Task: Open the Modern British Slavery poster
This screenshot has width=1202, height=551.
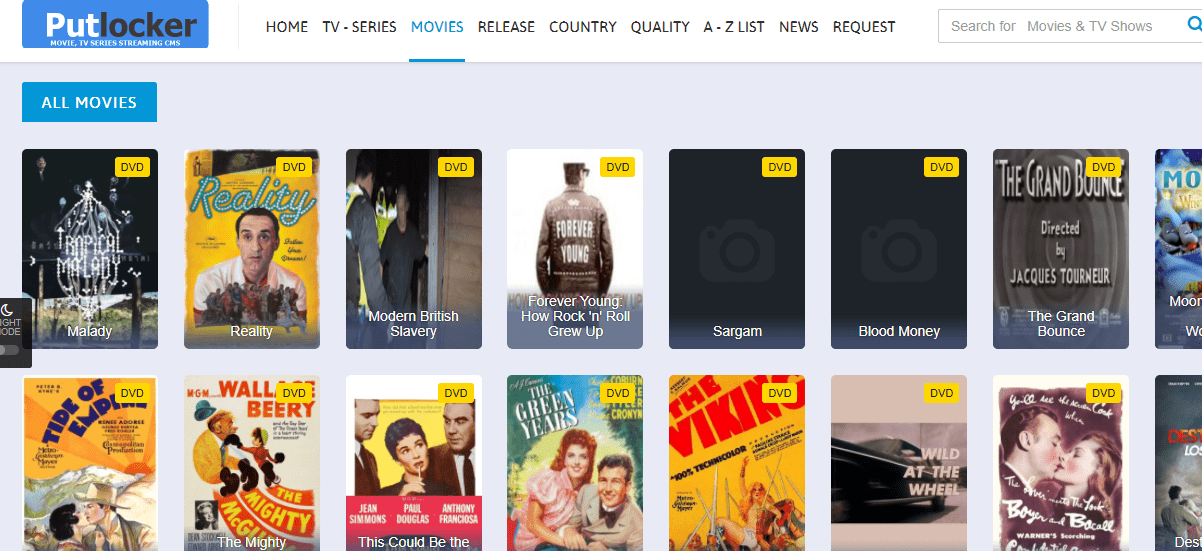Action: coord(414,249)
